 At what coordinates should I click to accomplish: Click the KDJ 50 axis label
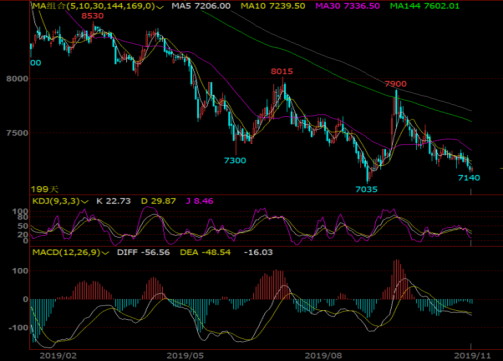click(23, 226)
